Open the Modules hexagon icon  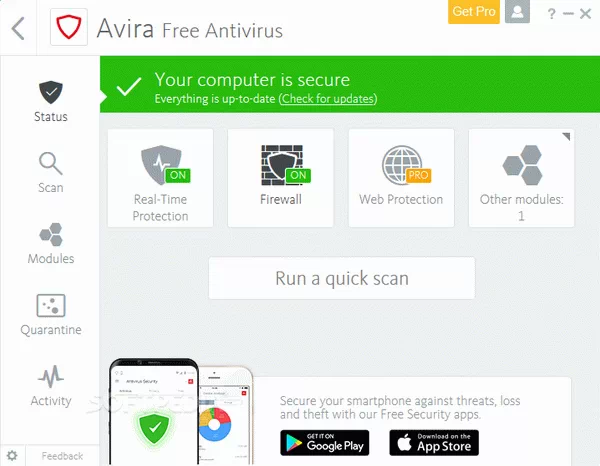[51, 234]
